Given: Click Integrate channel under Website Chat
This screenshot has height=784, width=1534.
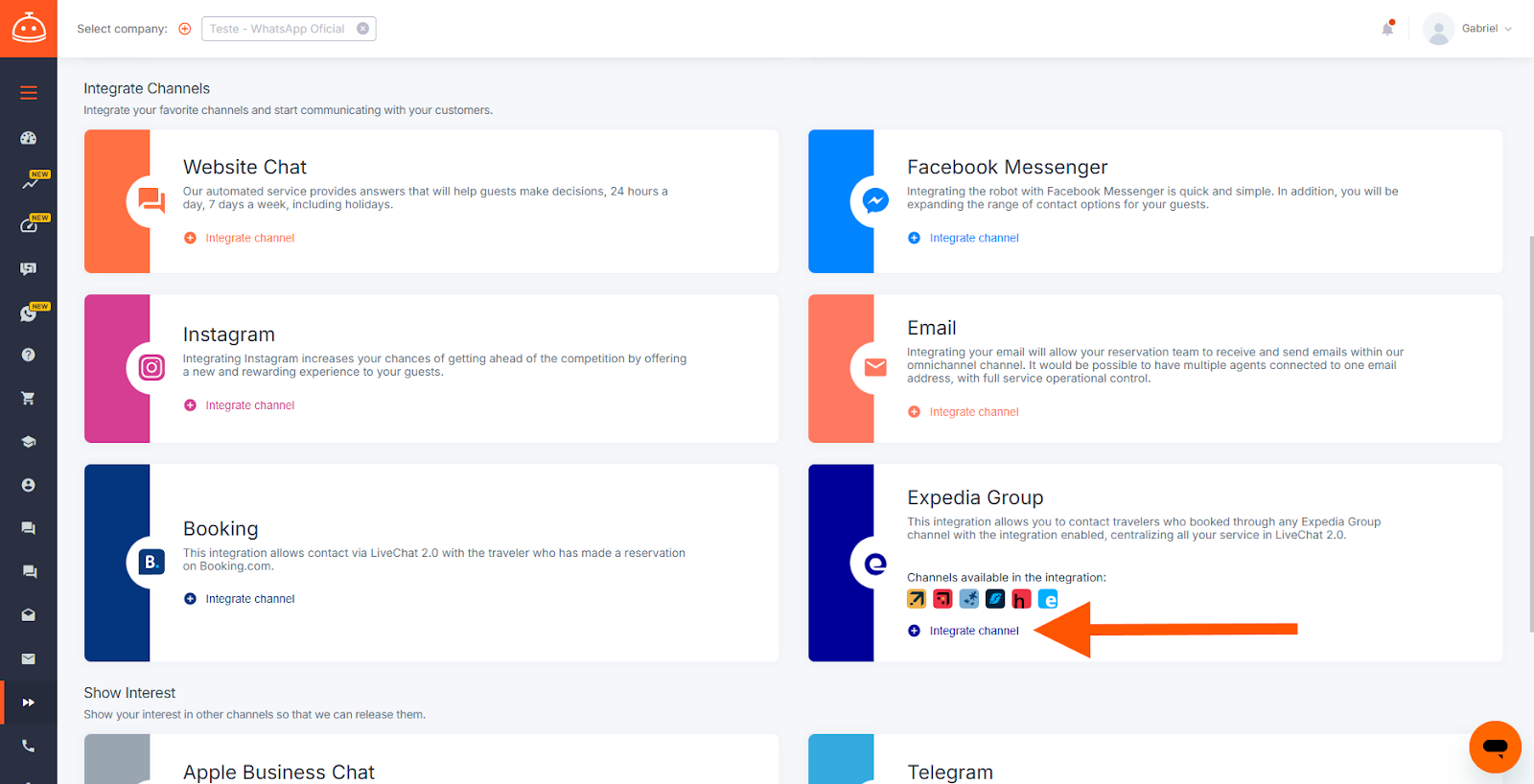Looking at the screenshot, I should (239, 238).
